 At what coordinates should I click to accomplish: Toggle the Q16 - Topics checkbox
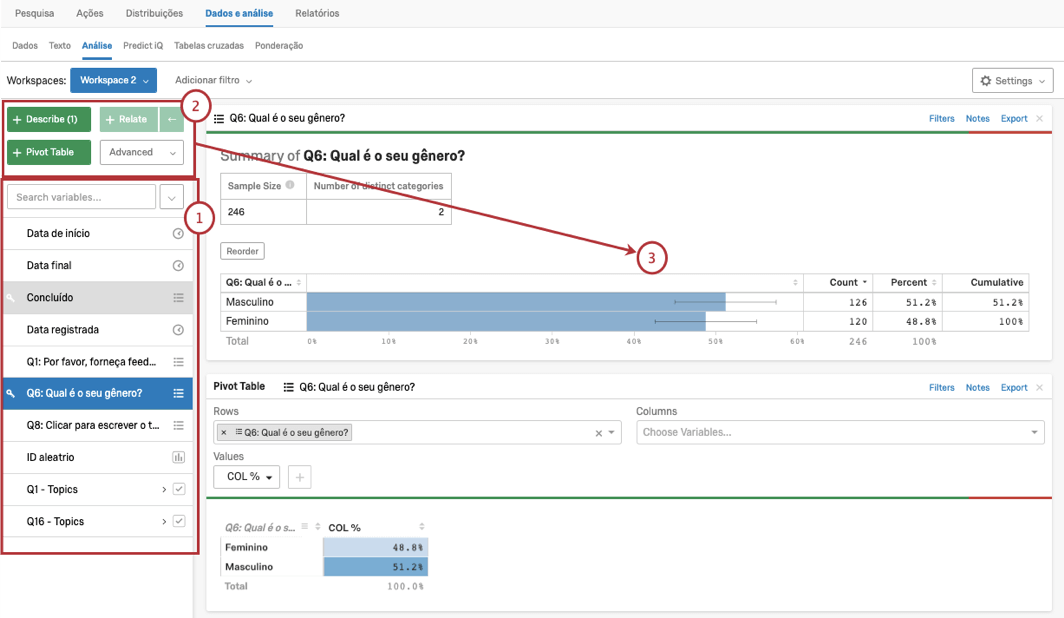click(x=179, y=521)
